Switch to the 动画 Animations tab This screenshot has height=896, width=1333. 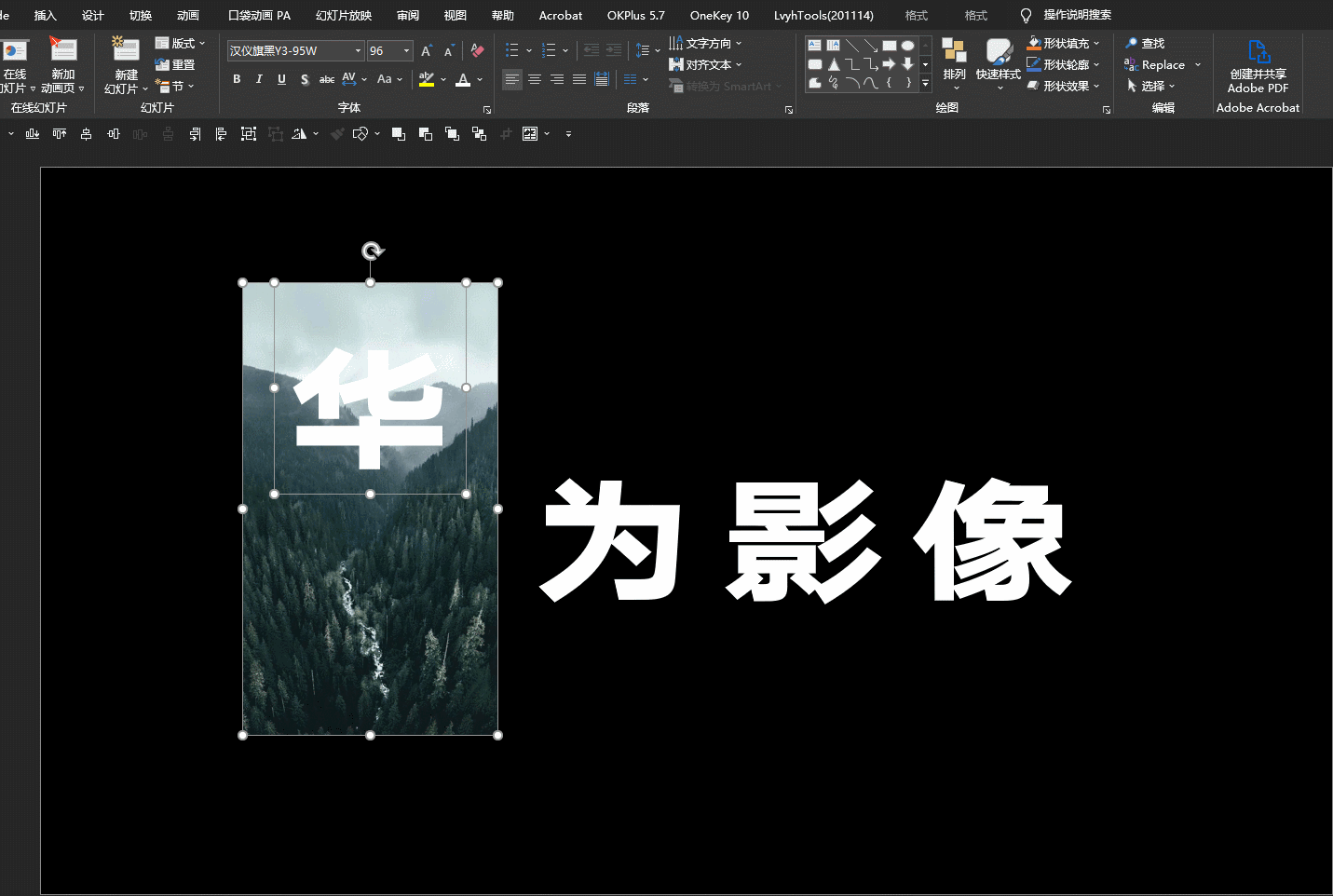coord(188,16)
